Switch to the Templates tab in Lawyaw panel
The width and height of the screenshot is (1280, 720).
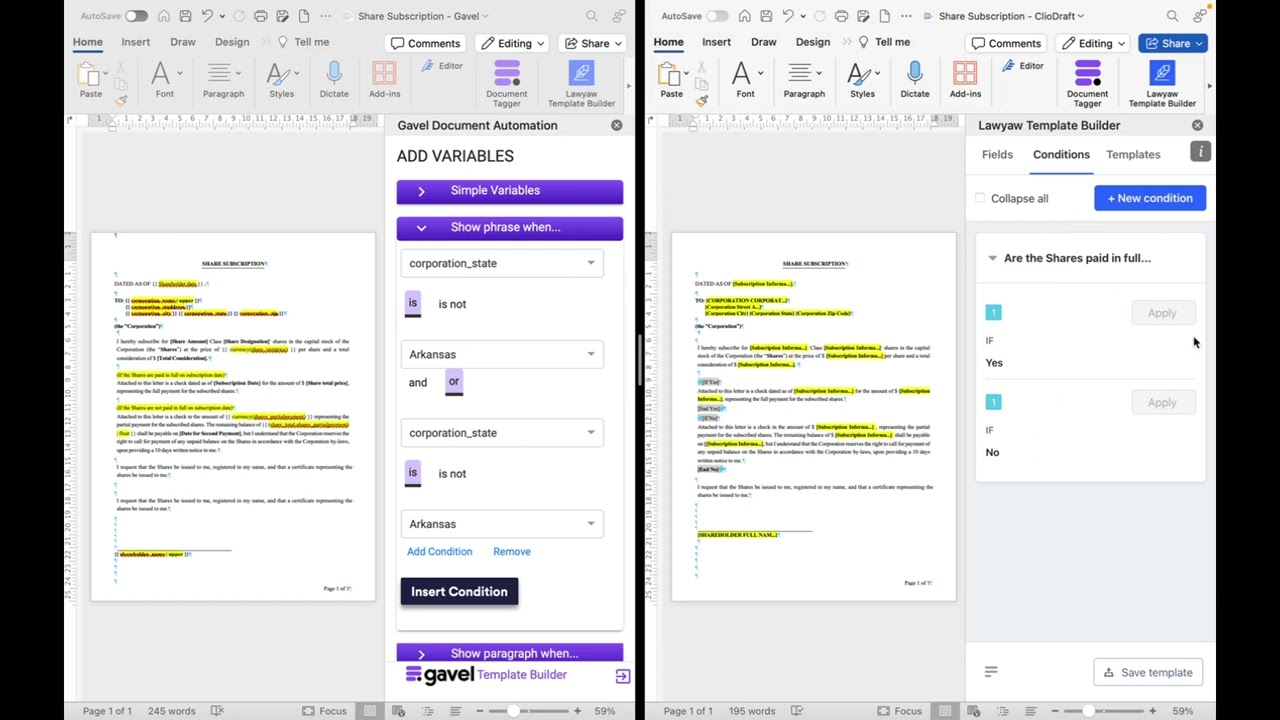(1133, 155)
